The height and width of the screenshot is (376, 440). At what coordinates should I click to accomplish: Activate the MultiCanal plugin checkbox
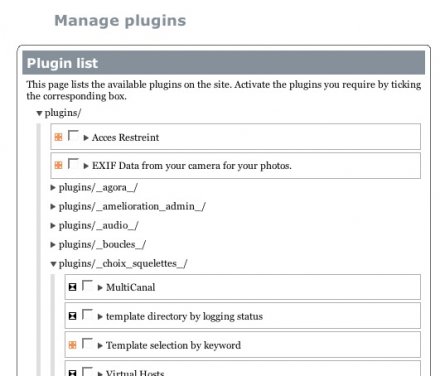87,285
